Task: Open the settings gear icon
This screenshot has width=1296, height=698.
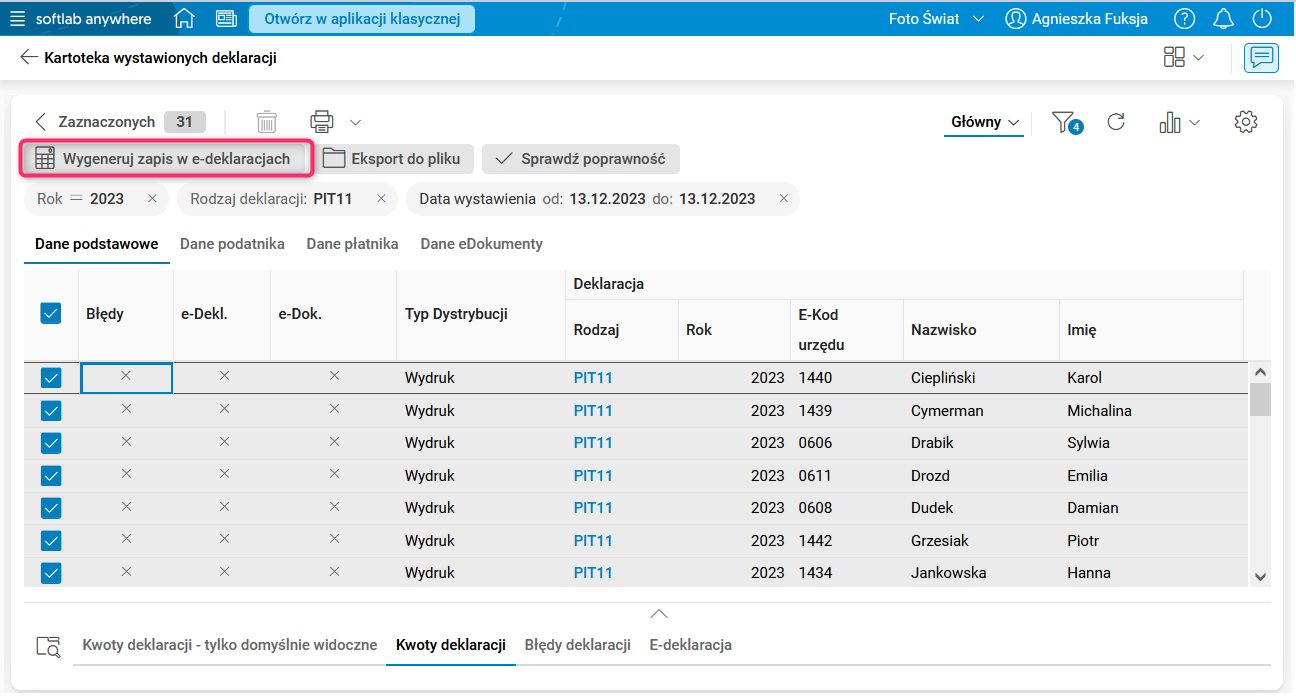Action: (x=1246, y=122)
